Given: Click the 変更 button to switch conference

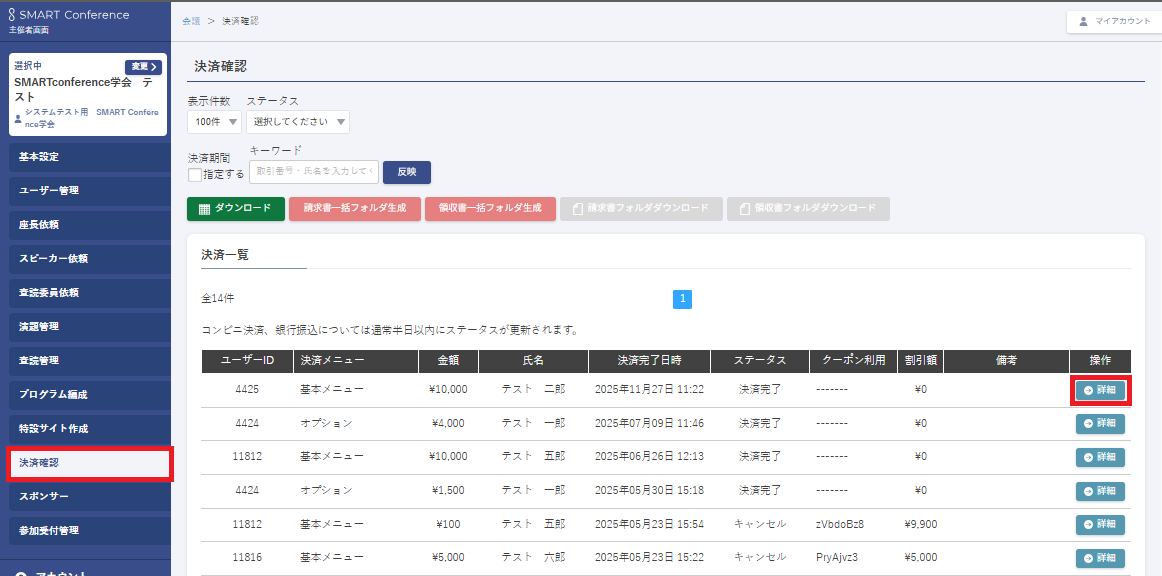Looking at the screenshot, I should 143,67.
